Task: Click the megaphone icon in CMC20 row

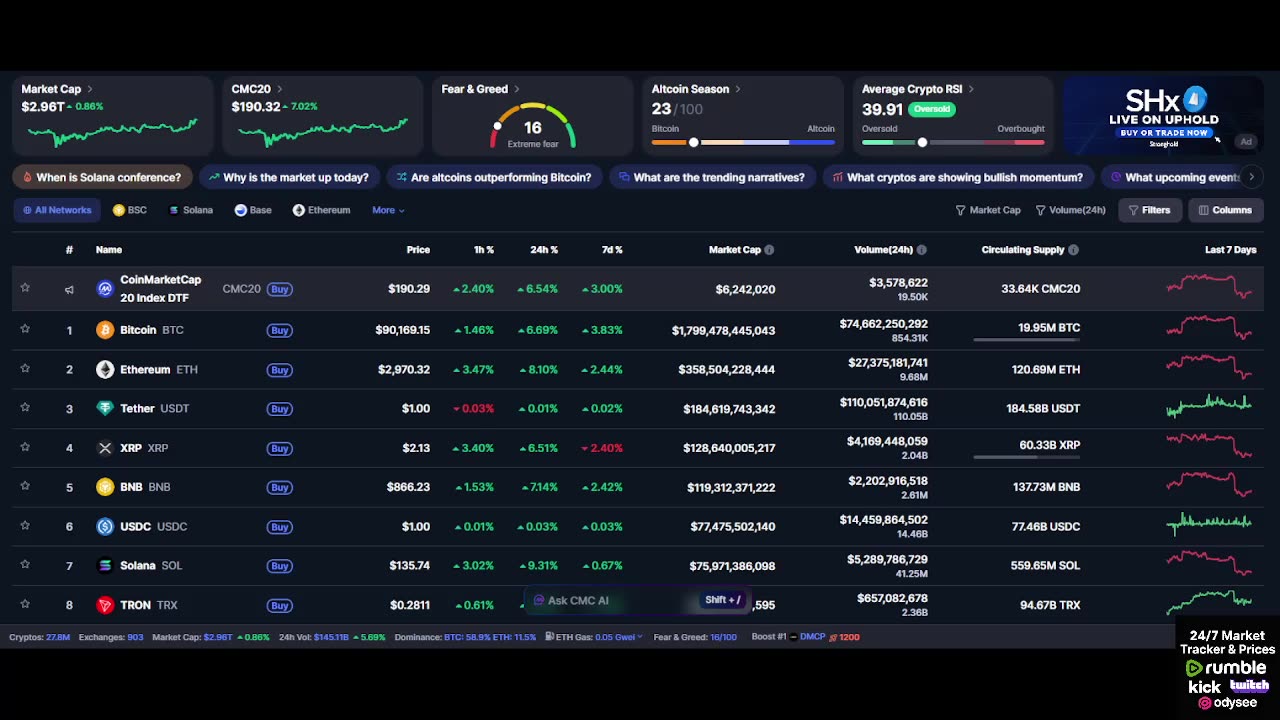Action: pos(69,290)
